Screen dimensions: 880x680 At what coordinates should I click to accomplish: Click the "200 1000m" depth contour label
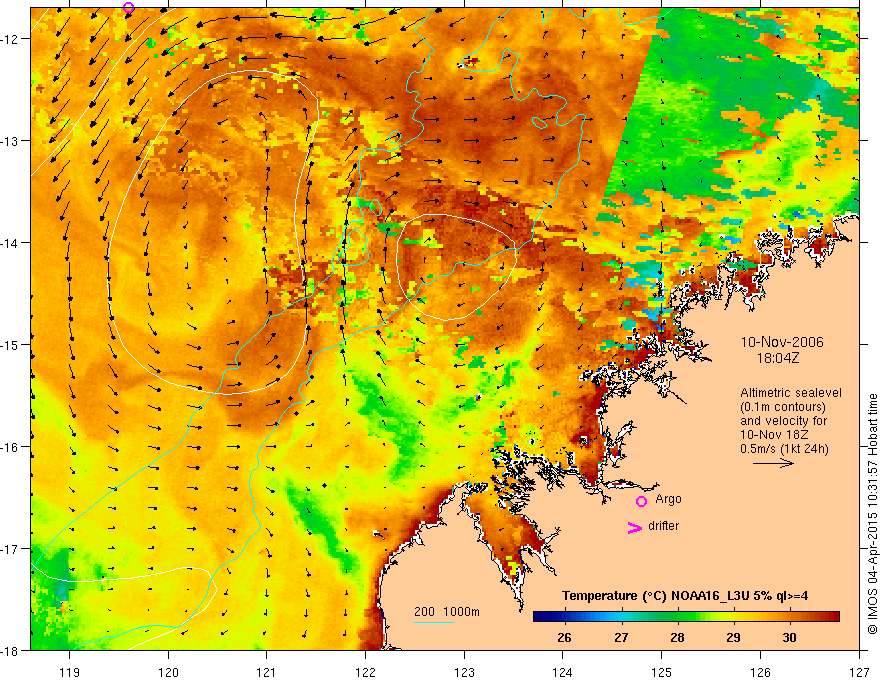447,612
